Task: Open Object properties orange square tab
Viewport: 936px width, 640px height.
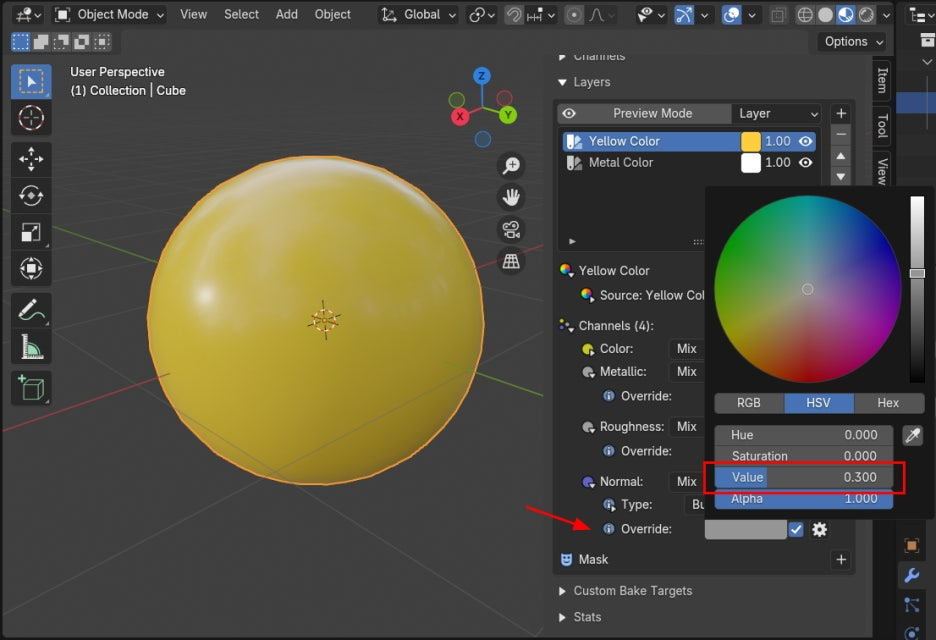Action: 912,545
